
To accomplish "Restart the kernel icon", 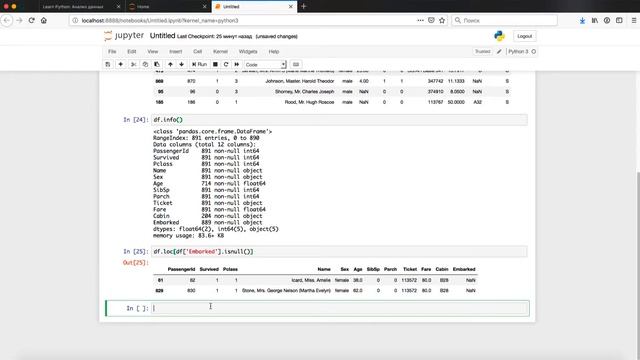I will click(226, 64).
